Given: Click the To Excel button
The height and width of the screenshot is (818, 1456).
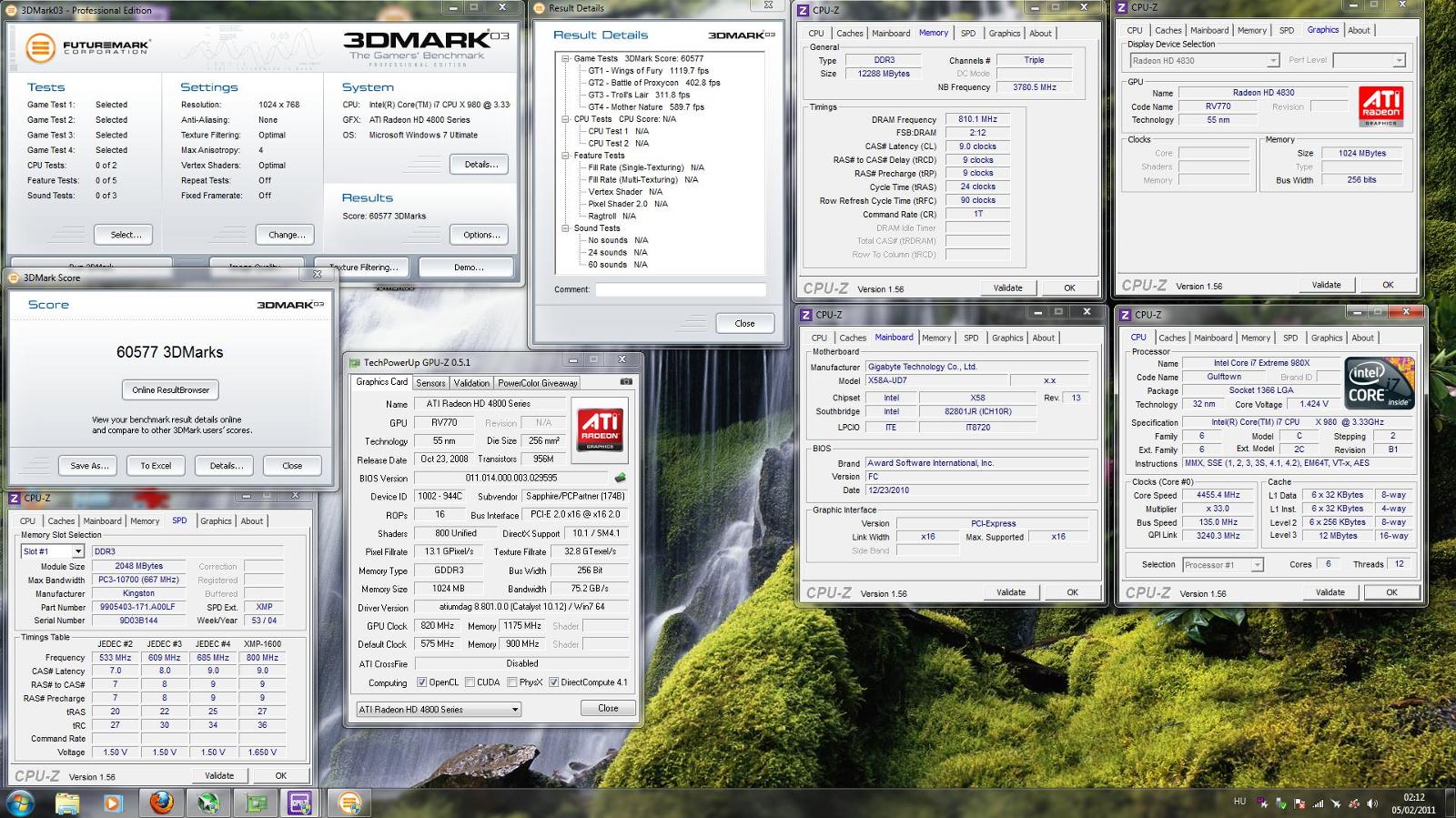Looking at the screenshot, I should tap(156, 466).
